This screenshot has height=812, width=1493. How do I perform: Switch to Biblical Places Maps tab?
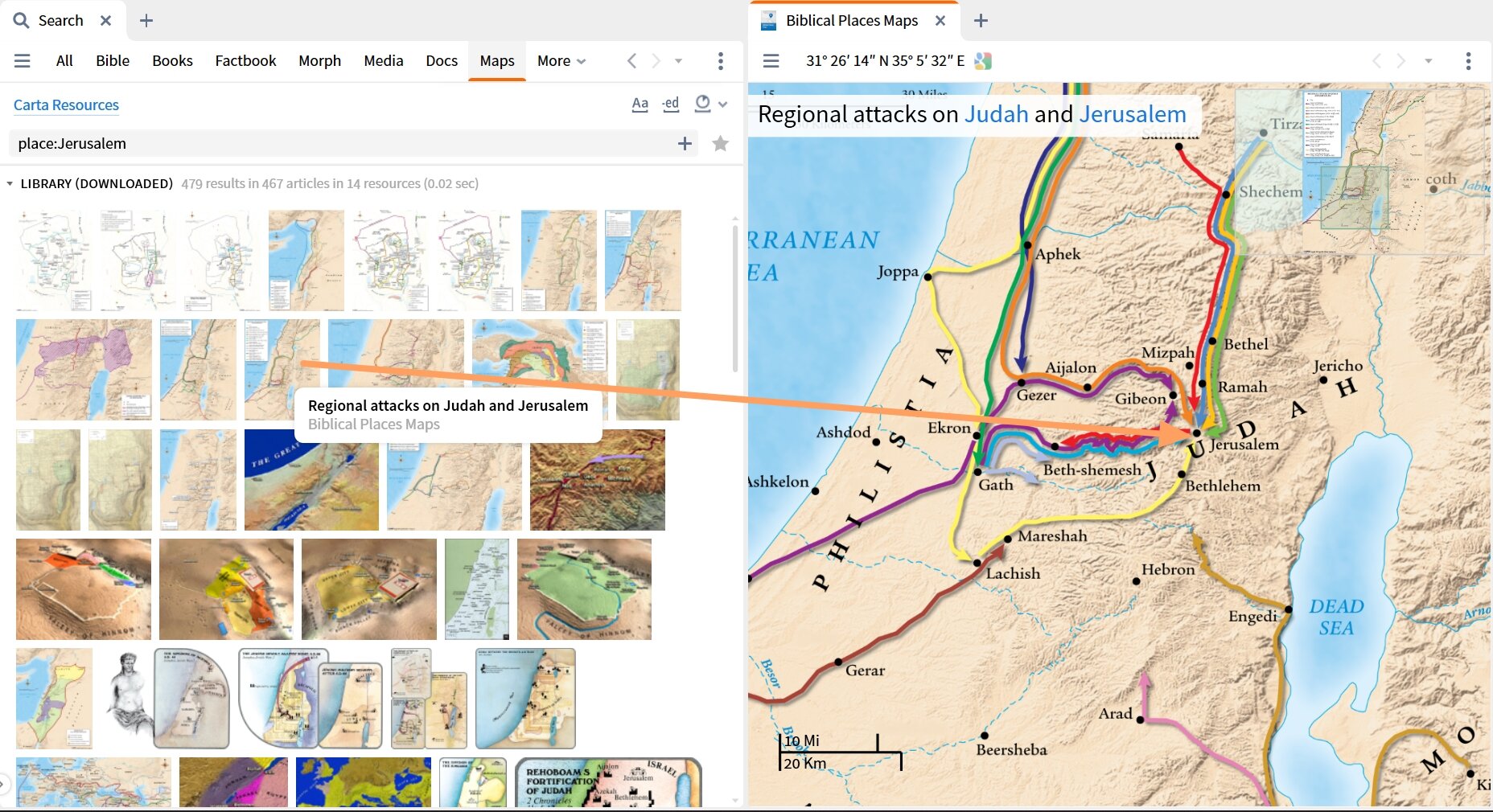click(x=852, y=21)
